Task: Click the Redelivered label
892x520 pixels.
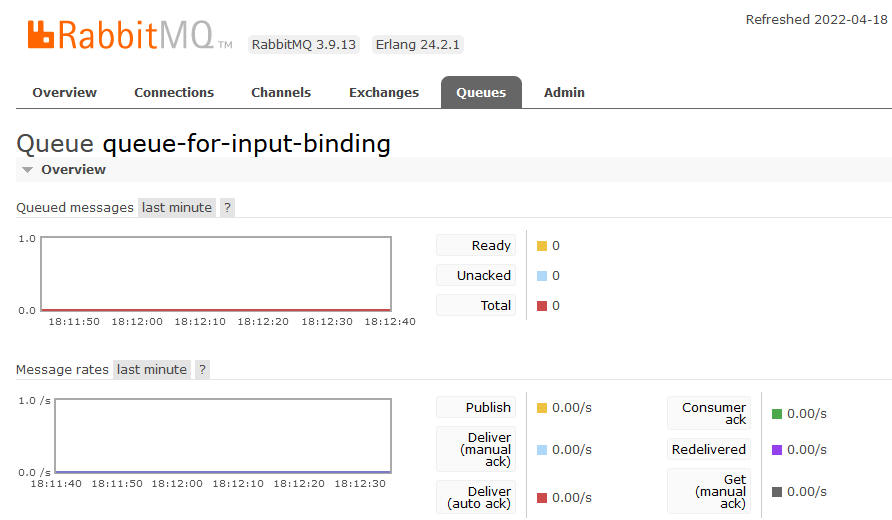Action: [709, 449]
